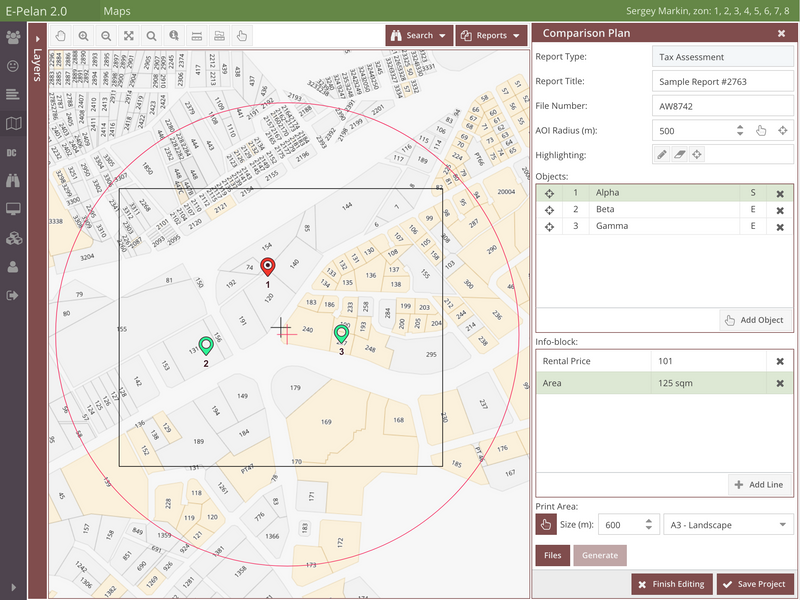Click Save Project at bottom right
800x600 pixels.
coord(755,584)
